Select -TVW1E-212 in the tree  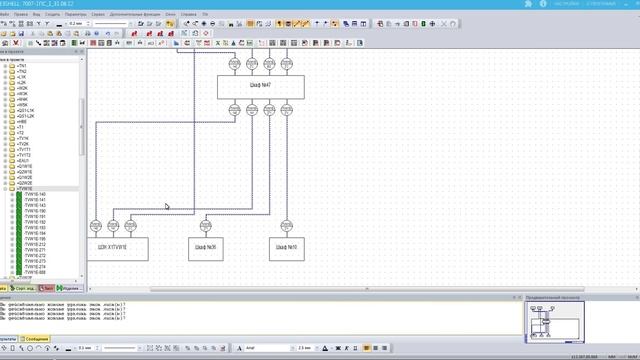(x=35, y=244)
